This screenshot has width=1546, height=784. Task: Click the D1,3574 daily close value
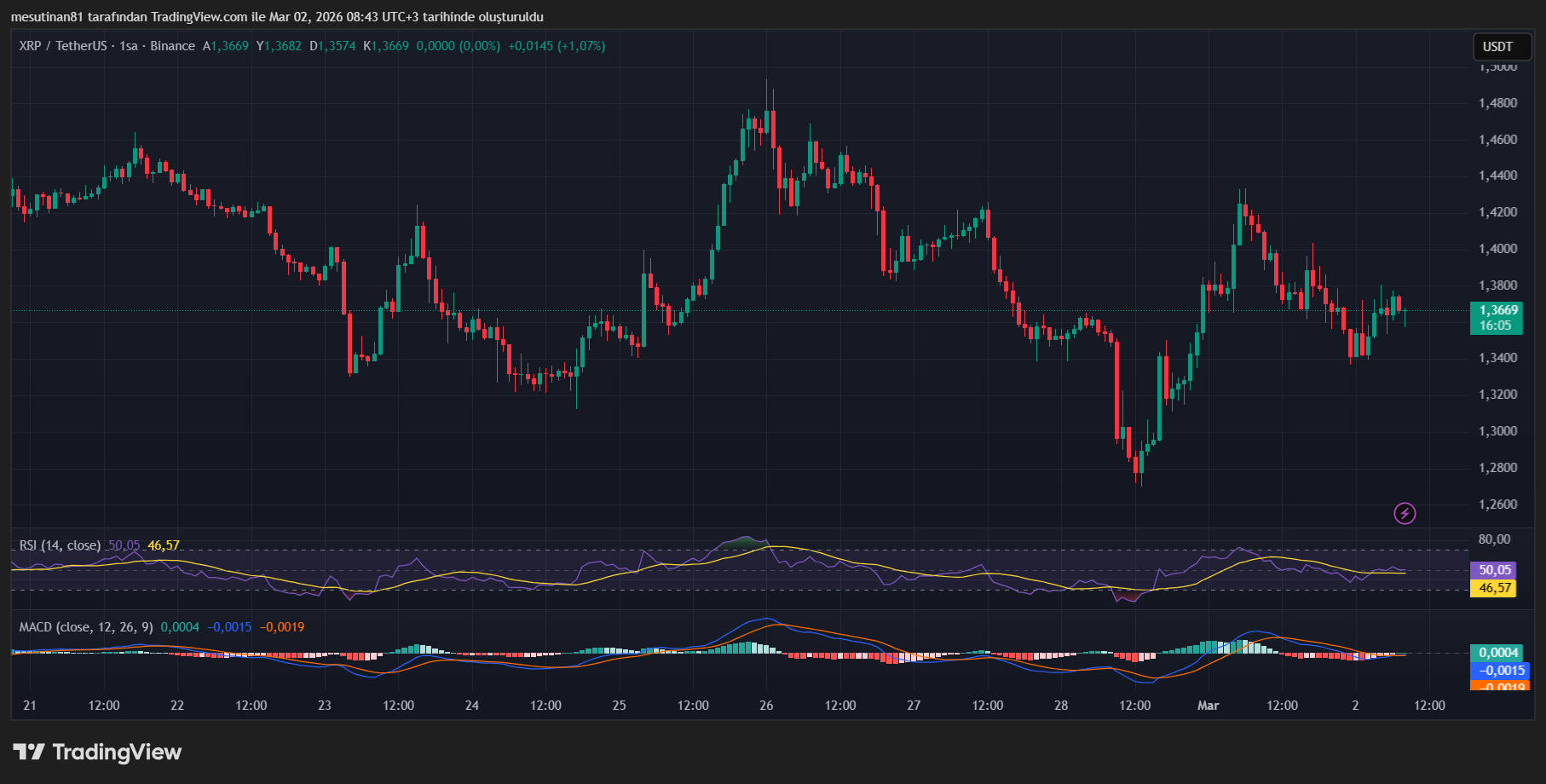pos(332,46)
